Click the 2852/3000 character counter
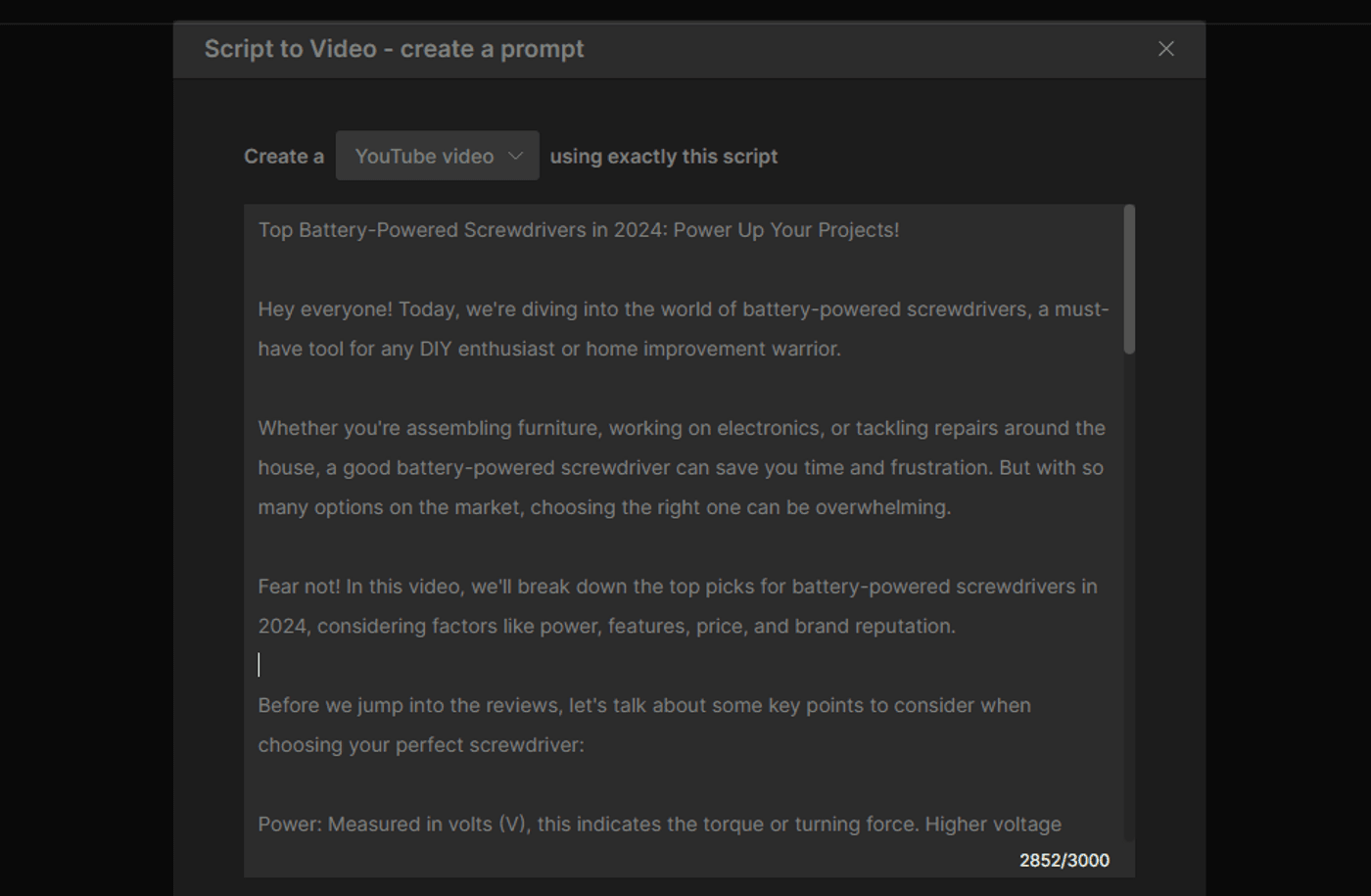Image resolution: width=1371 pixels, height=896 pixels. [1064, 861]
